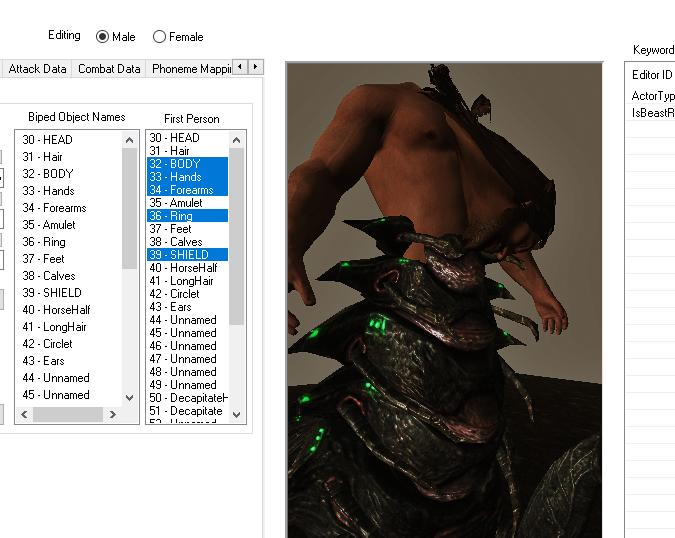Select '50 - DecapitateH' in First Person list

pyautogui.click(x=188, y=398)
